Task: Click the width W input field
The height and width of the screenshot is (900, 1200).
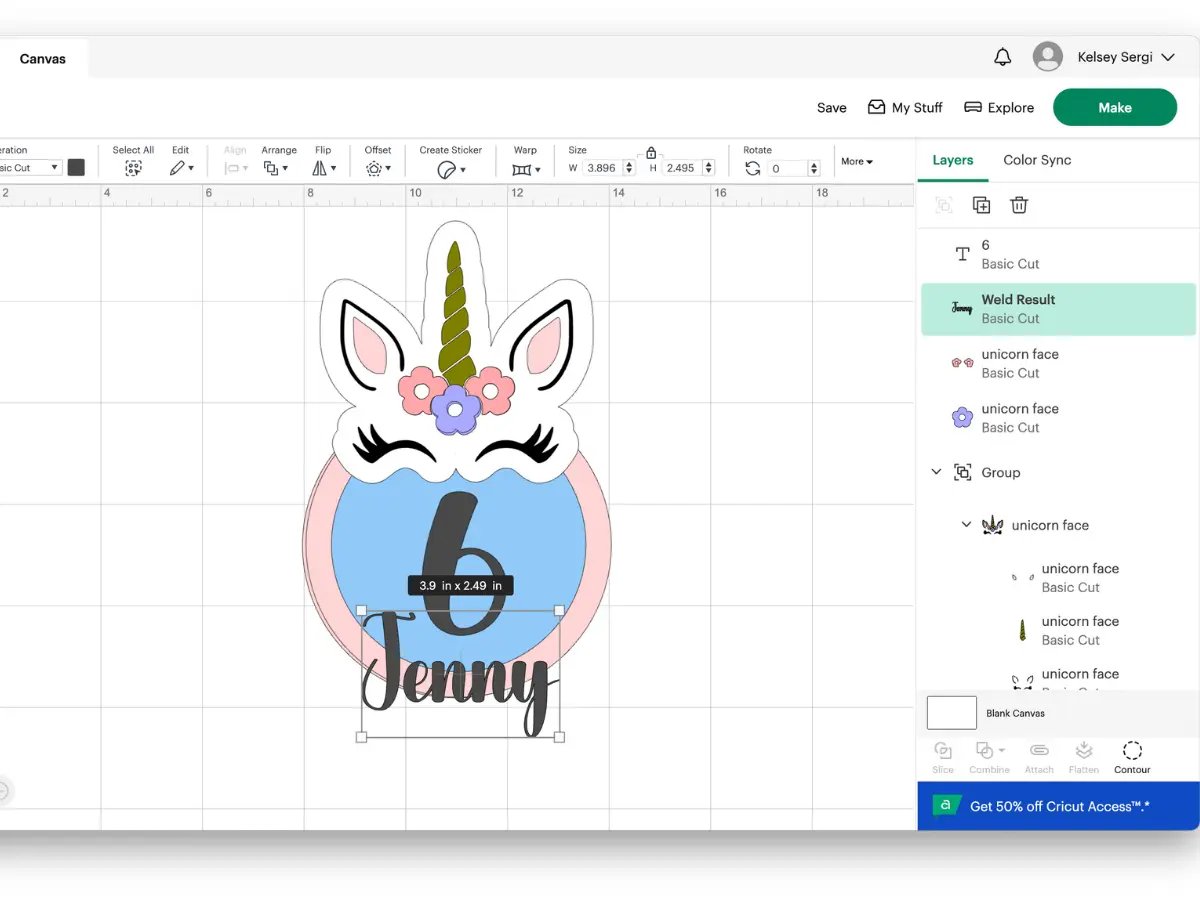Action: point(602,168)
